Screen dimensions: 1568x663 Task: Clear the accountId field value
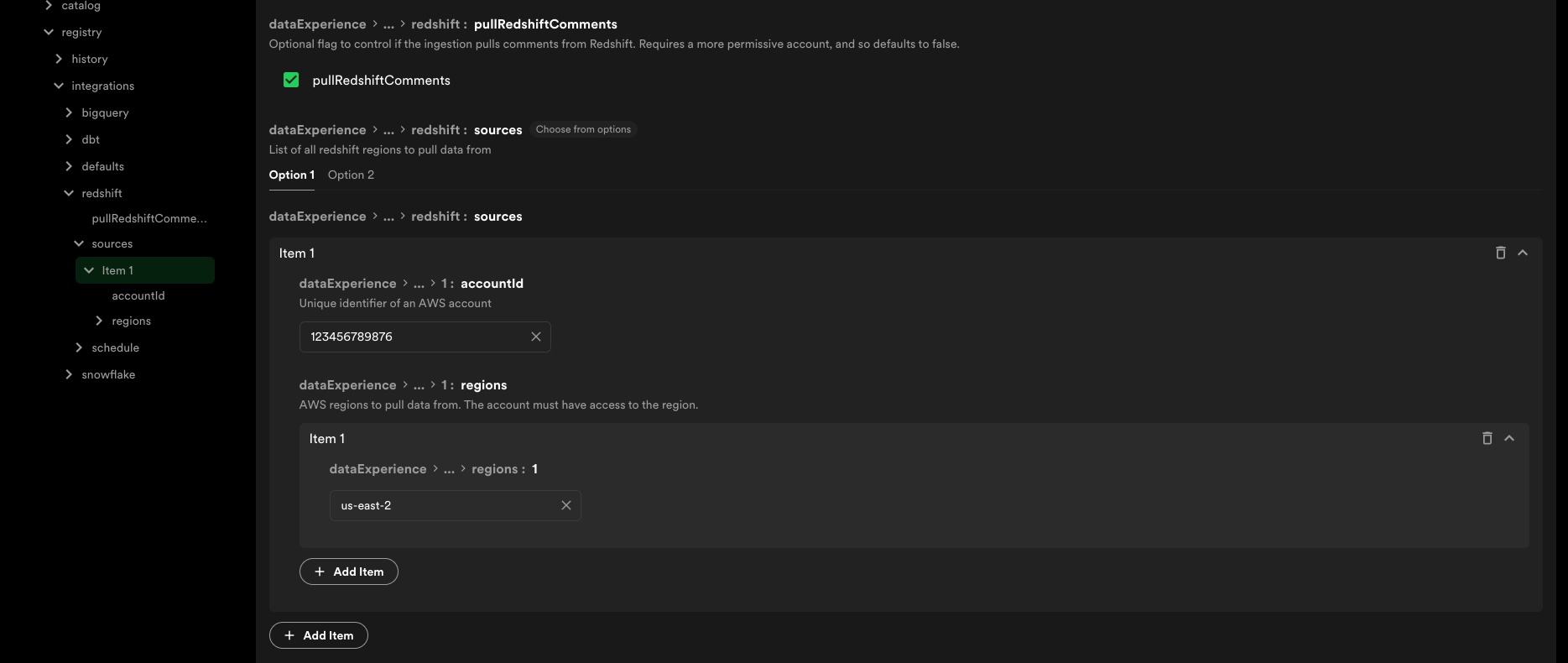(x=536, y=337)
